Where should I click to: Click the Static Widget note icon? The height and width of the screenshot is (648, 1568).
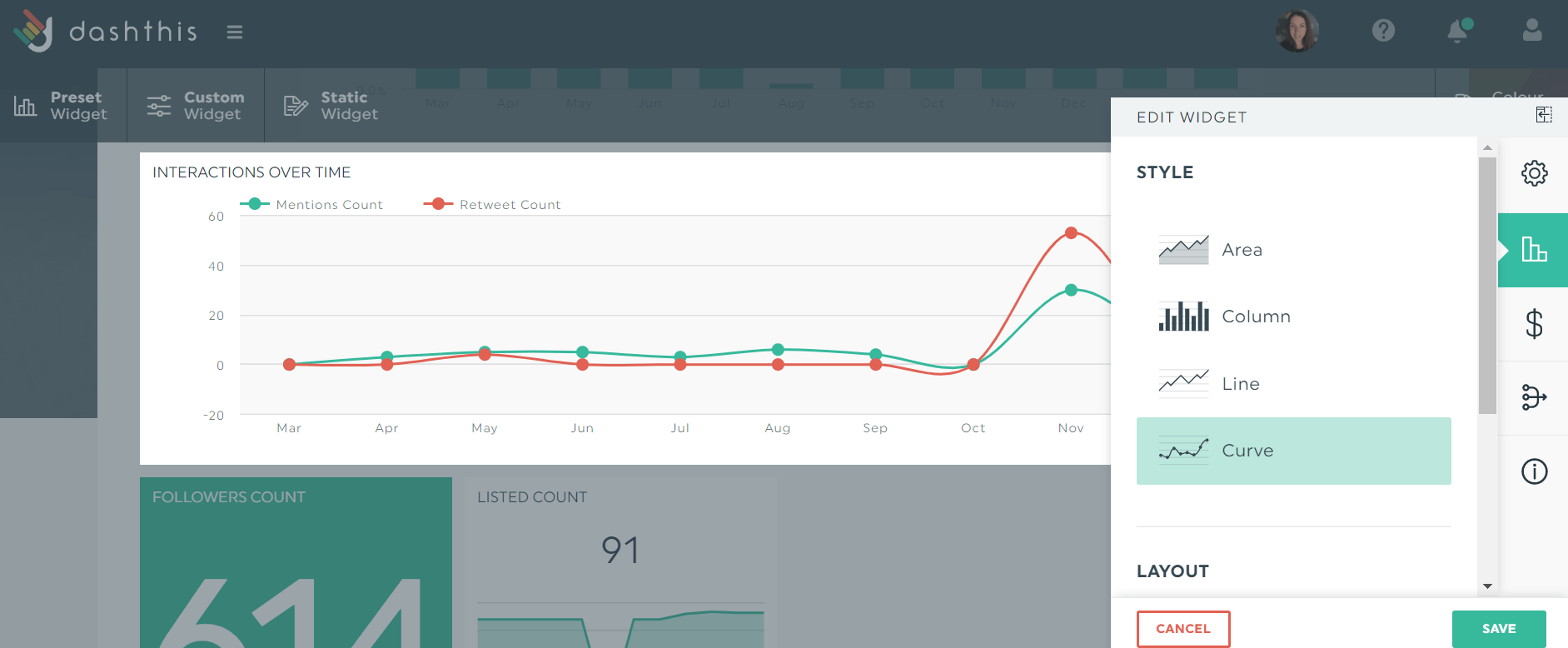(x=296, y=106)
